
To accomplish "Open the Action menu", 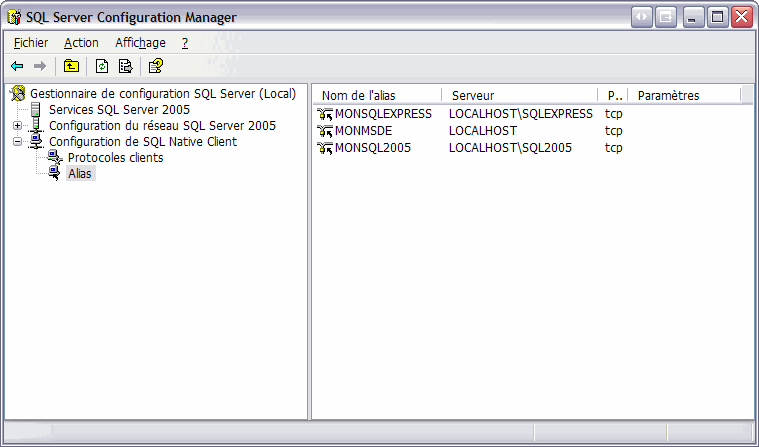I will point(81,43).
